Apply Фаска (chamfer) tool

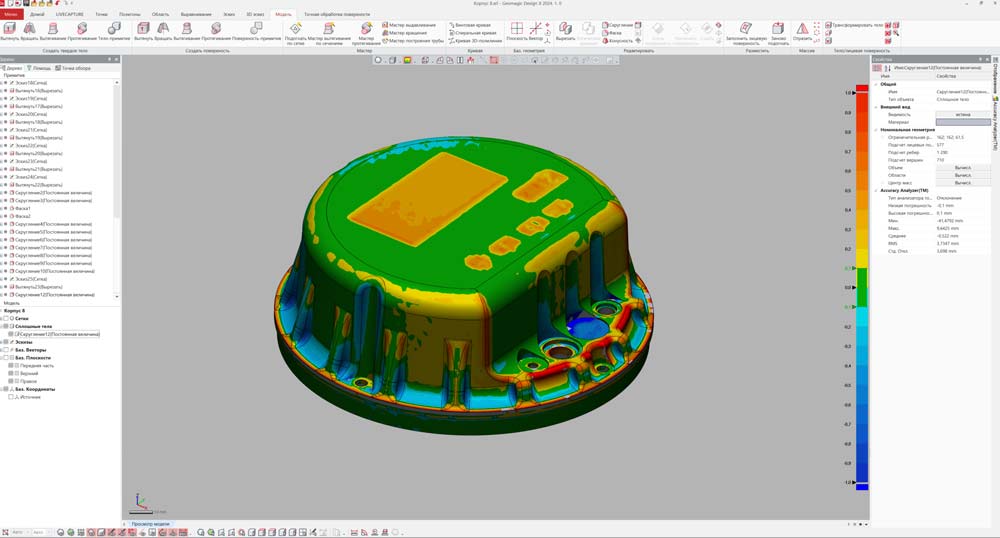[612, 33]
